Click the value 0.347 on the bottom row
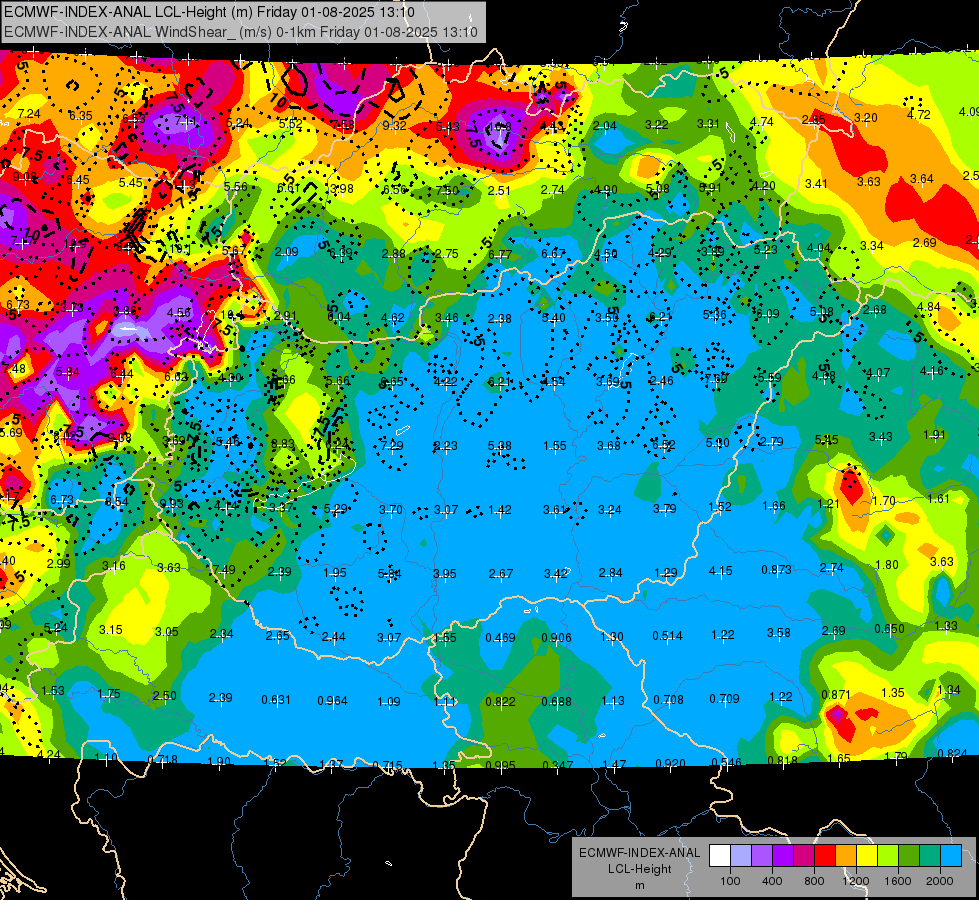Image resolution: width=979 pixels, height=900 pixels. click(x=557, y=766)
